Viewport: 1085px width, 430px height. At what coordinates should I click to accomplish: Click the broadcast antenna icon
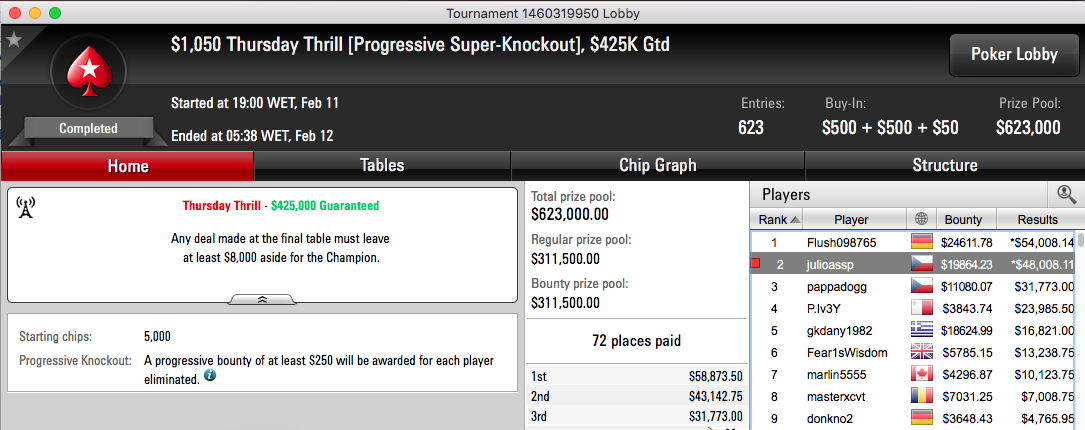26,206
